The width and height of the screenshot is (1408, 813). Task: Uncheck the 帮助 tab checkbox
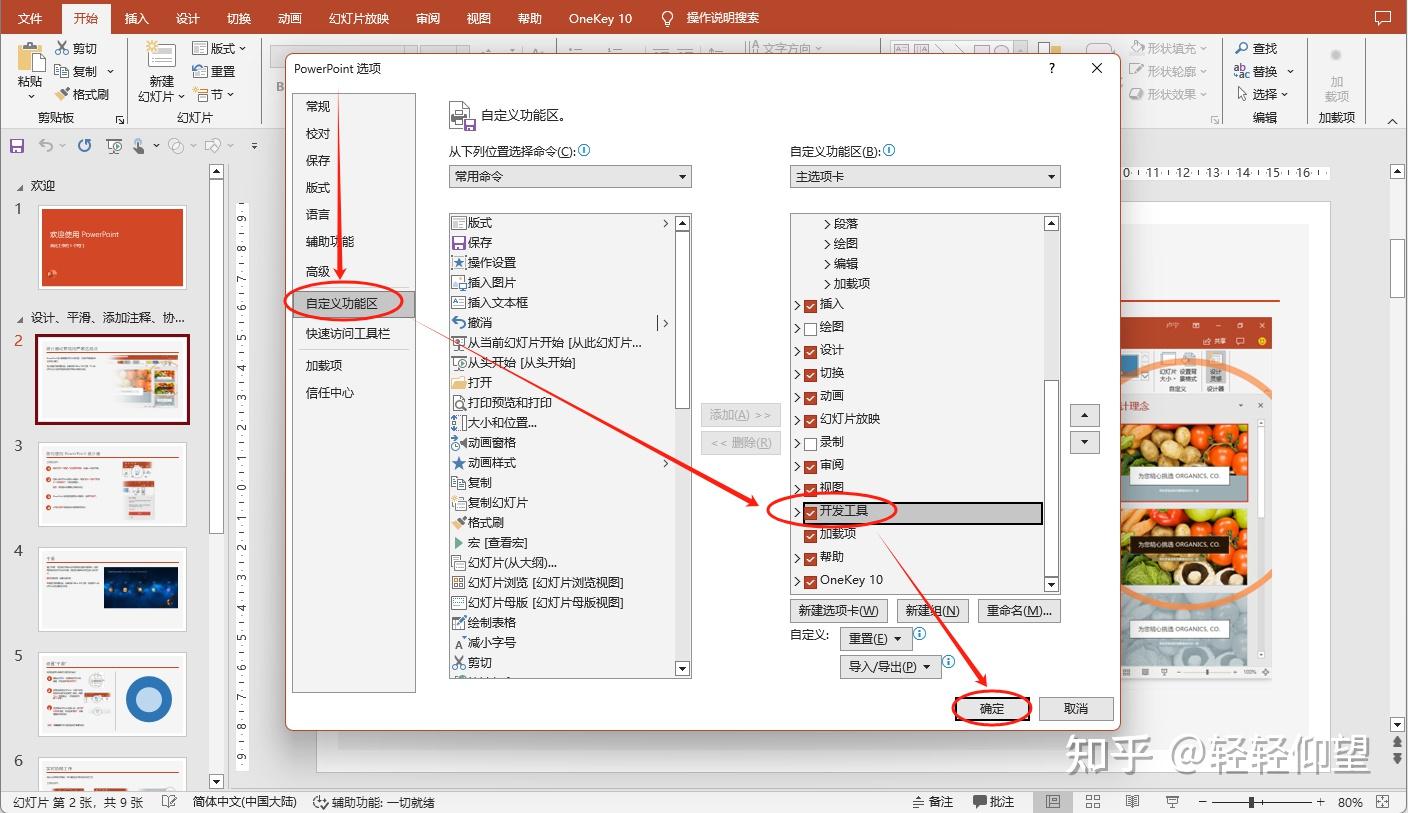(x=810, y=558)
